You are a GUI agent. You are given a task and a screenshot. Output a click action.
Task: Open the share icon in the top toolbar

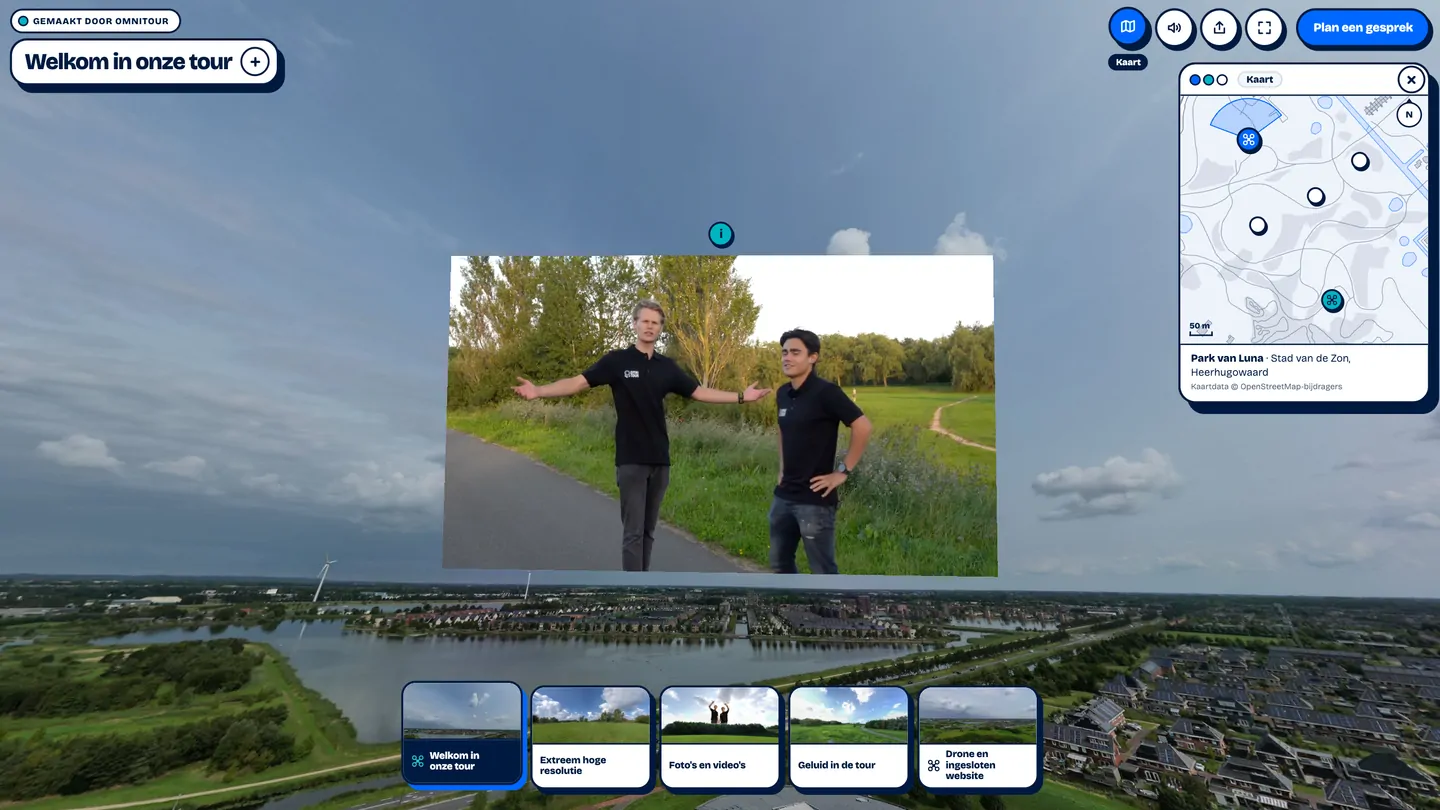tap(1219, 28)
